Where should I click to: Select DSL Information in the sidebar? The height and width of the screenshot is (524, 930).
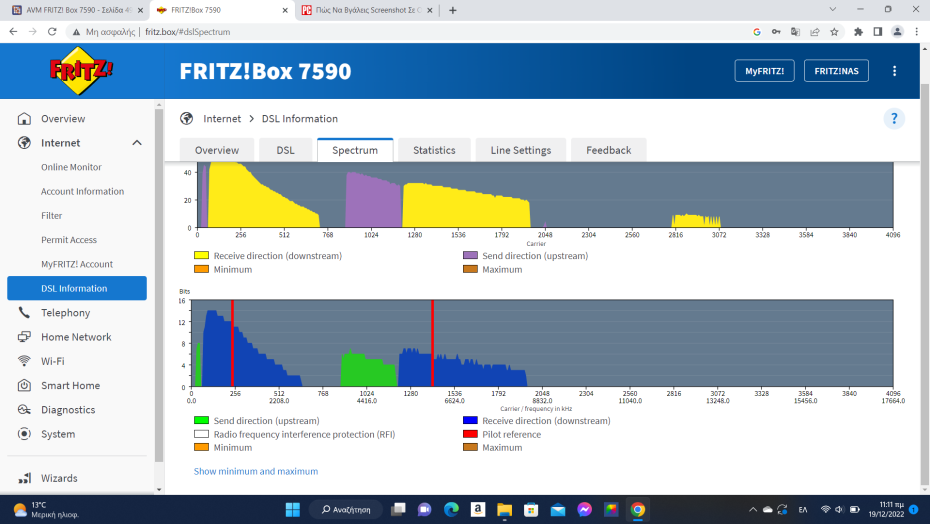click(x=77, y=288)
